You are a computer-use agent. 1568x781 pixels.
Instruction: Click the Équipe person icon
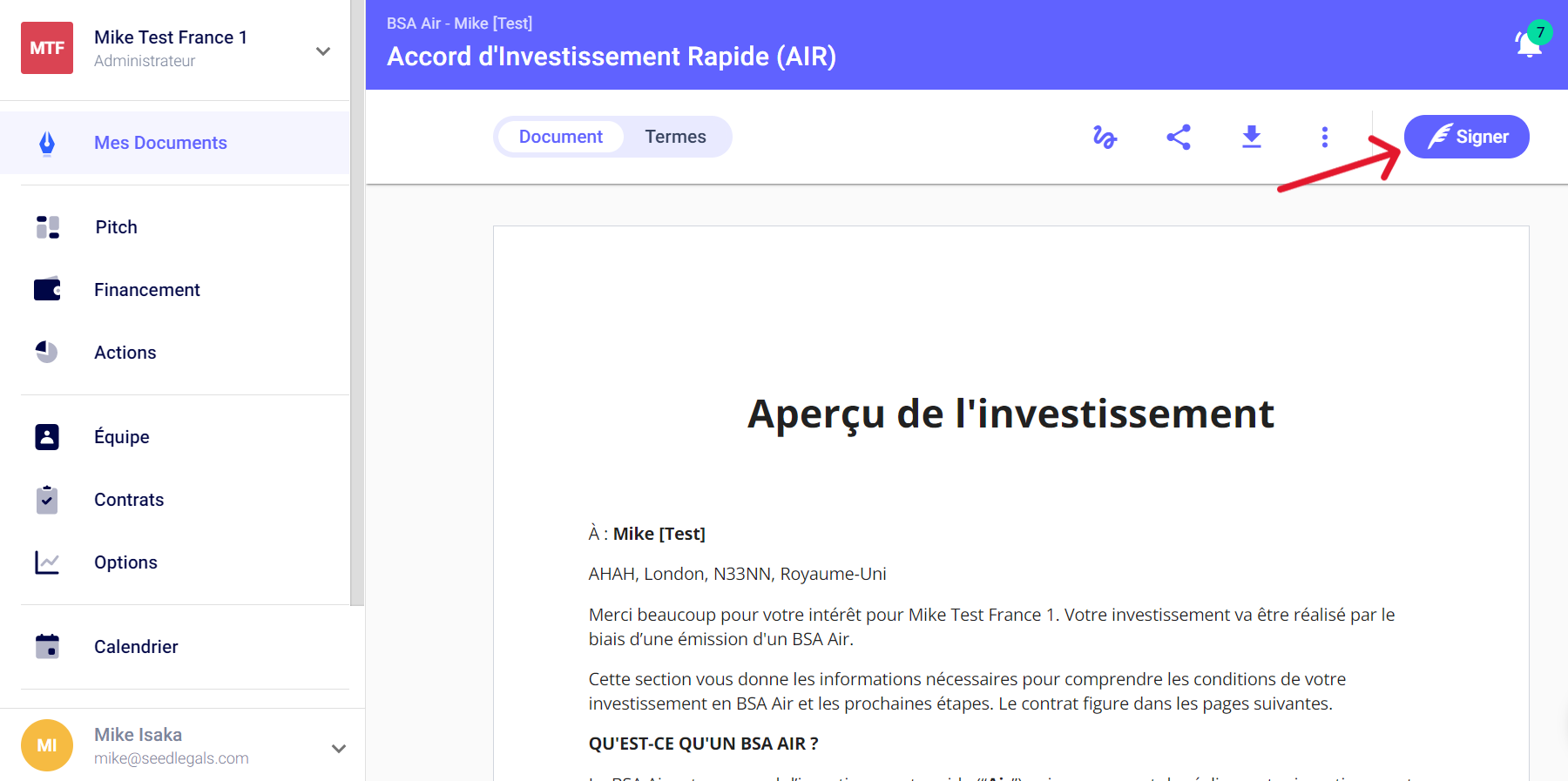tap(47, 437)
